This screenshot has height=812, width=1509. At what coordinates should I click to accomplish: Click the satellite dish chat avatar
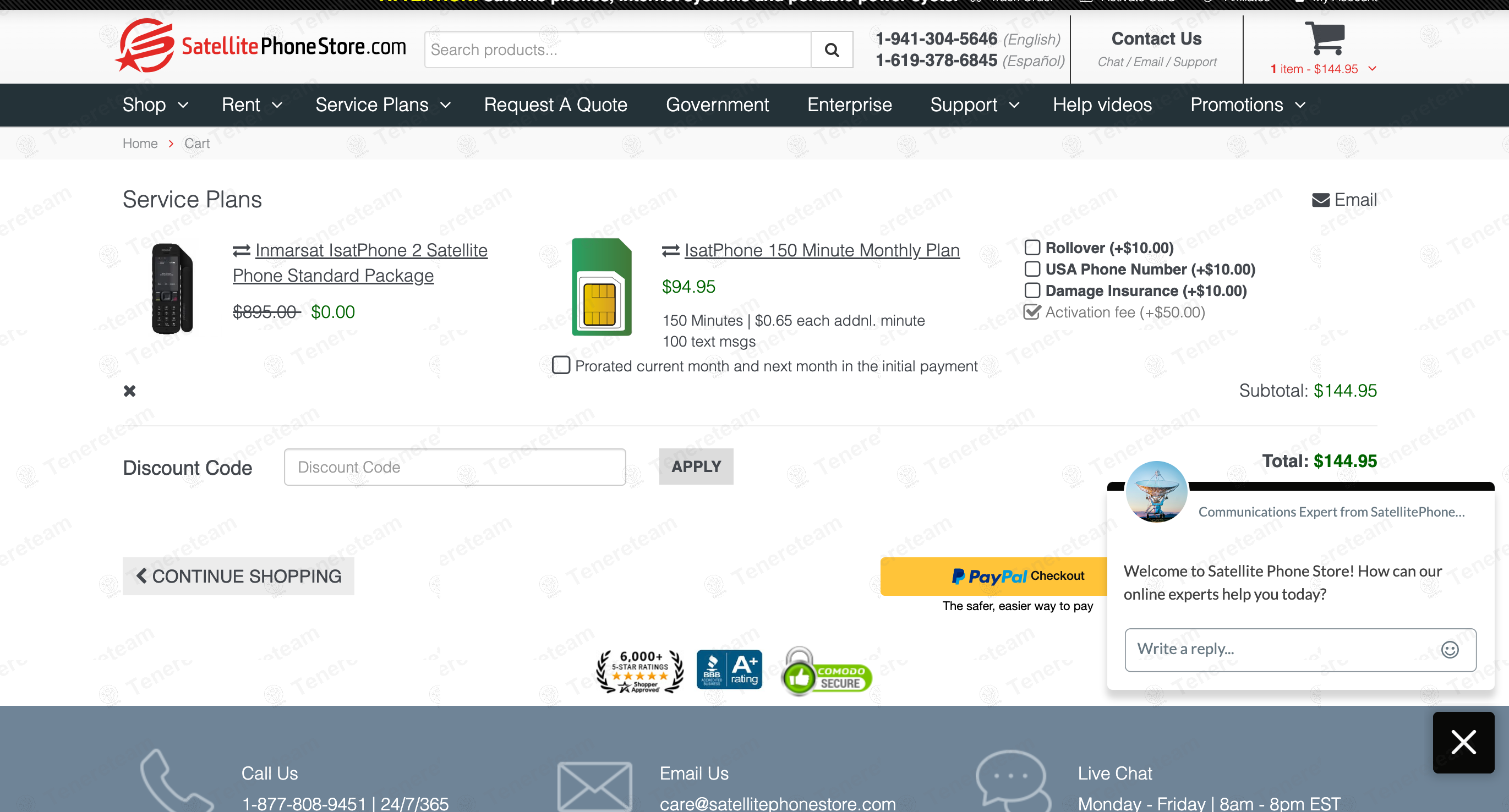tap(1156, 492)
